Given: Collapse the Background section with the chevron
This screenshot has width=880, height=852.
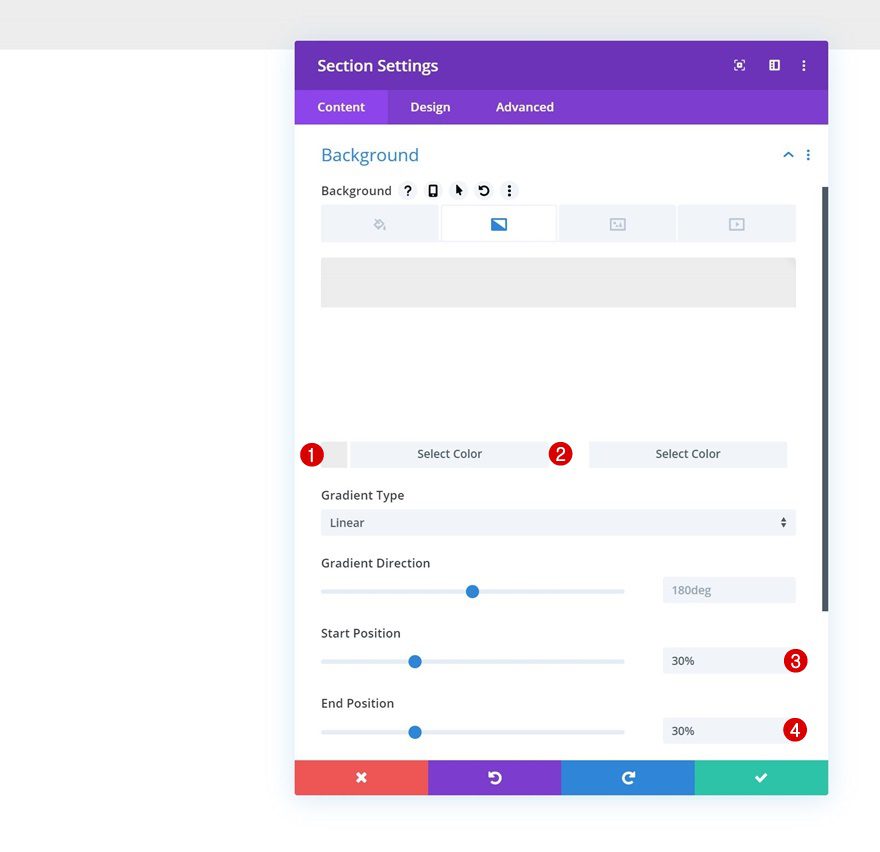Looking at the screenshot, I should [788, 155].
